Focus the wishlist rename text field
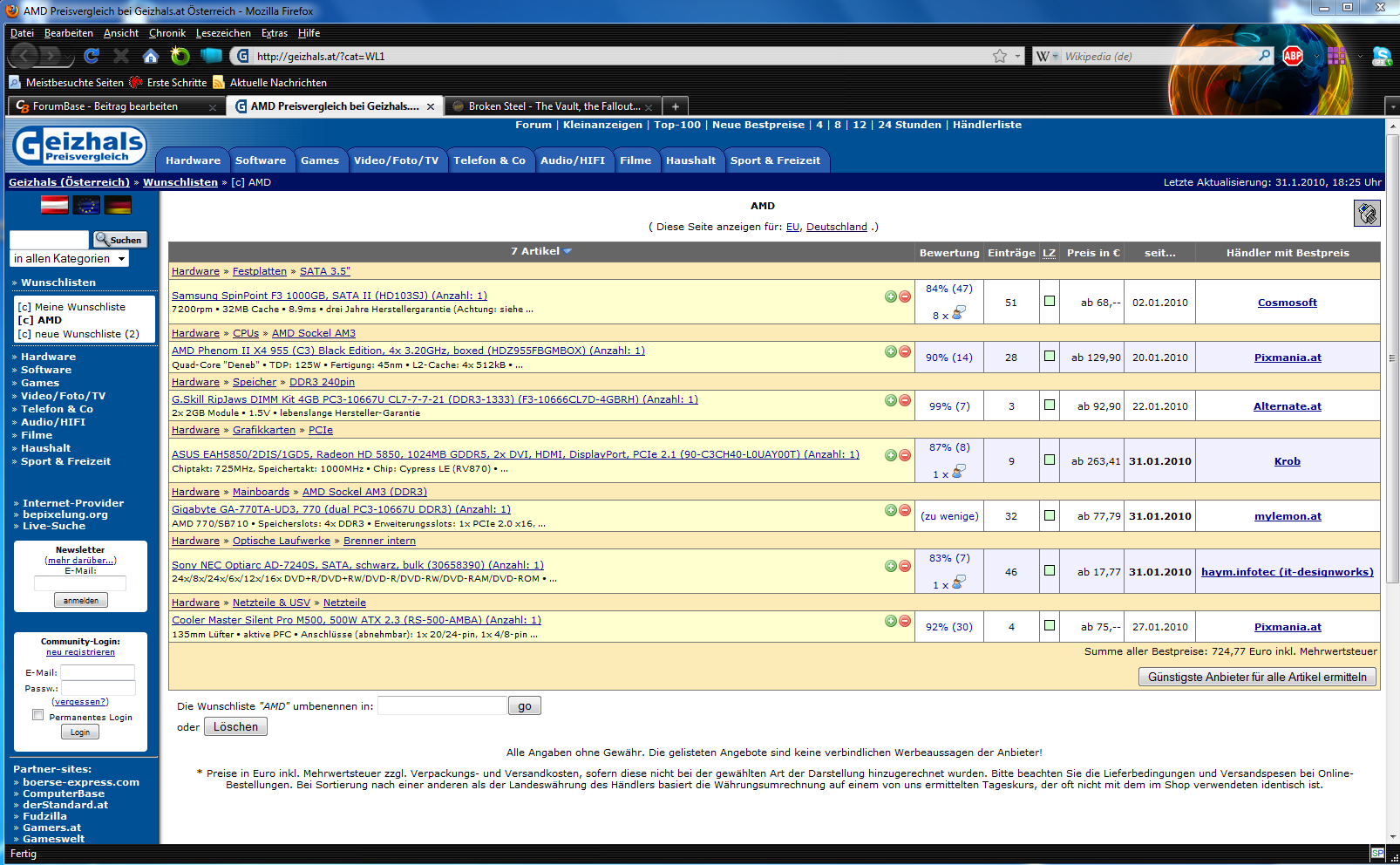This screenshot has height=865, width=1400. (x=442, y=705)
